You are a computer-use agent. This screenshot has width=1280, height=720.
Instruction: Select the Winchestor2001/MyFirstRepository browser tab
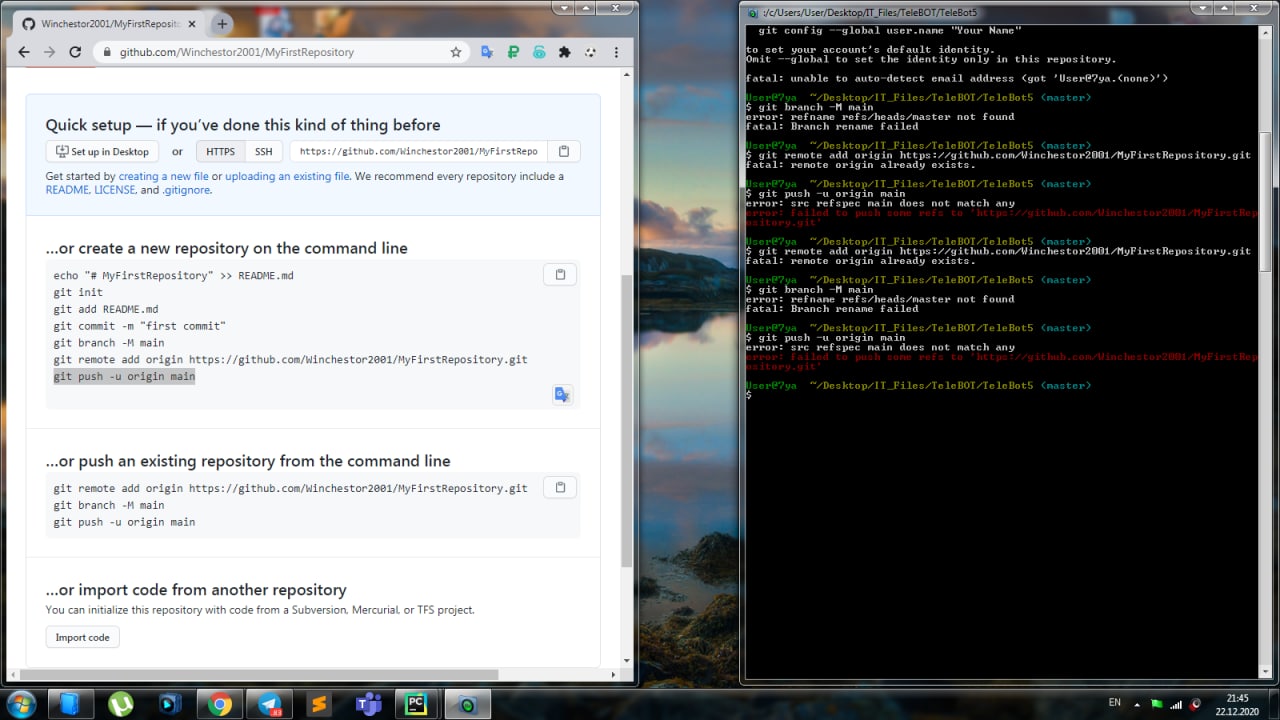(x=109, y=24)
